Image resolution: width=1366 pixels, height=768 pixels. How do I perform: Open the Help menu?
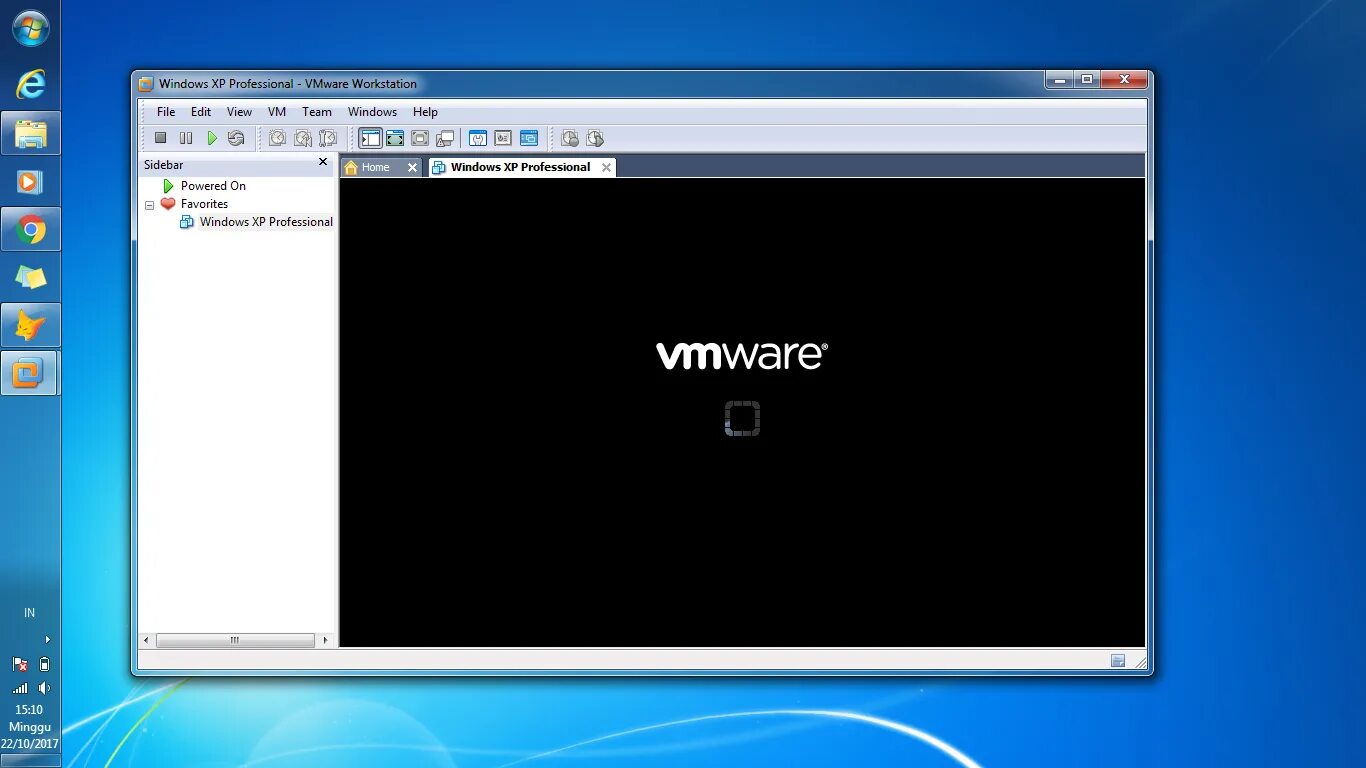(425, 112)
